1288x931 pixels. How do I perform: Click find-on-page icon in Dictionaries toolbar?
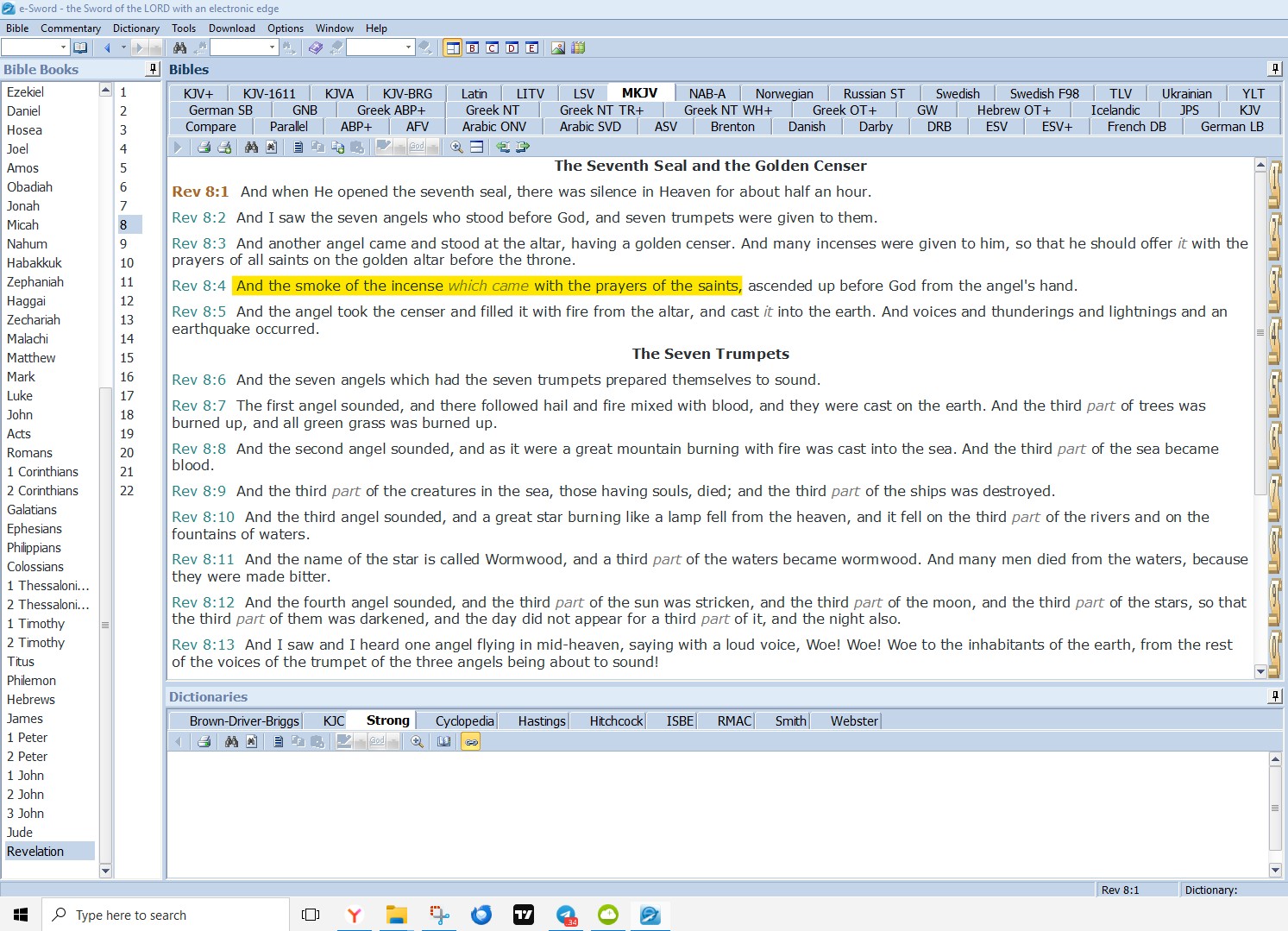251,742
